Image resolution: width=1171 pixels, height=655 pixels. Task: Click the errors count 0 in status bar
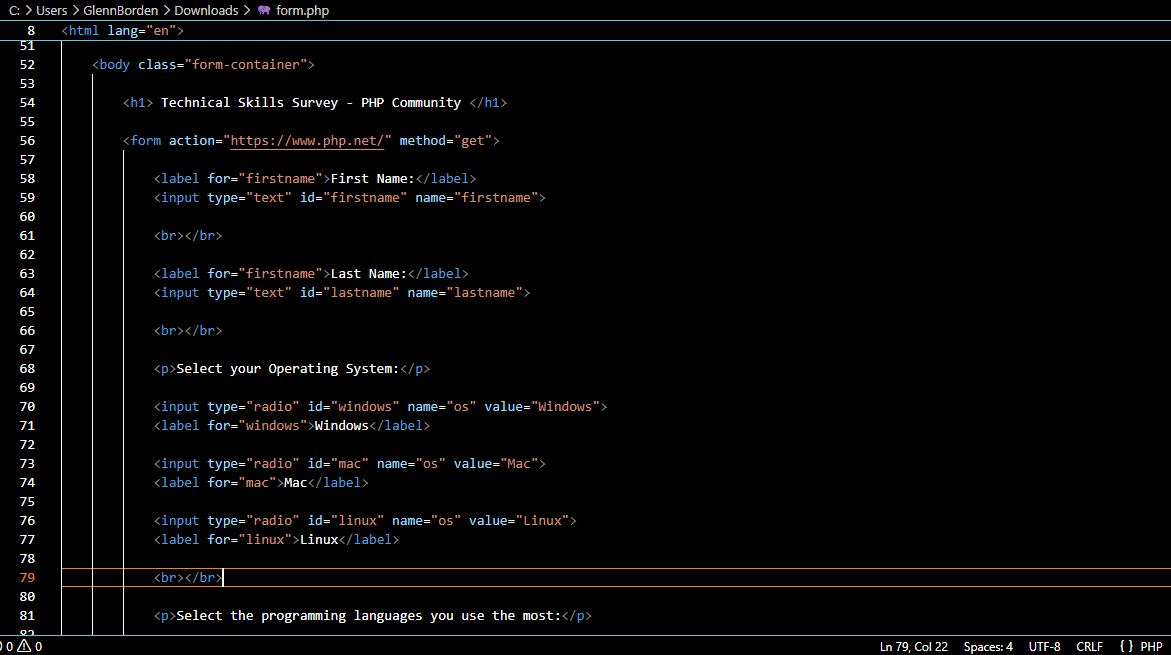point(7,646)
